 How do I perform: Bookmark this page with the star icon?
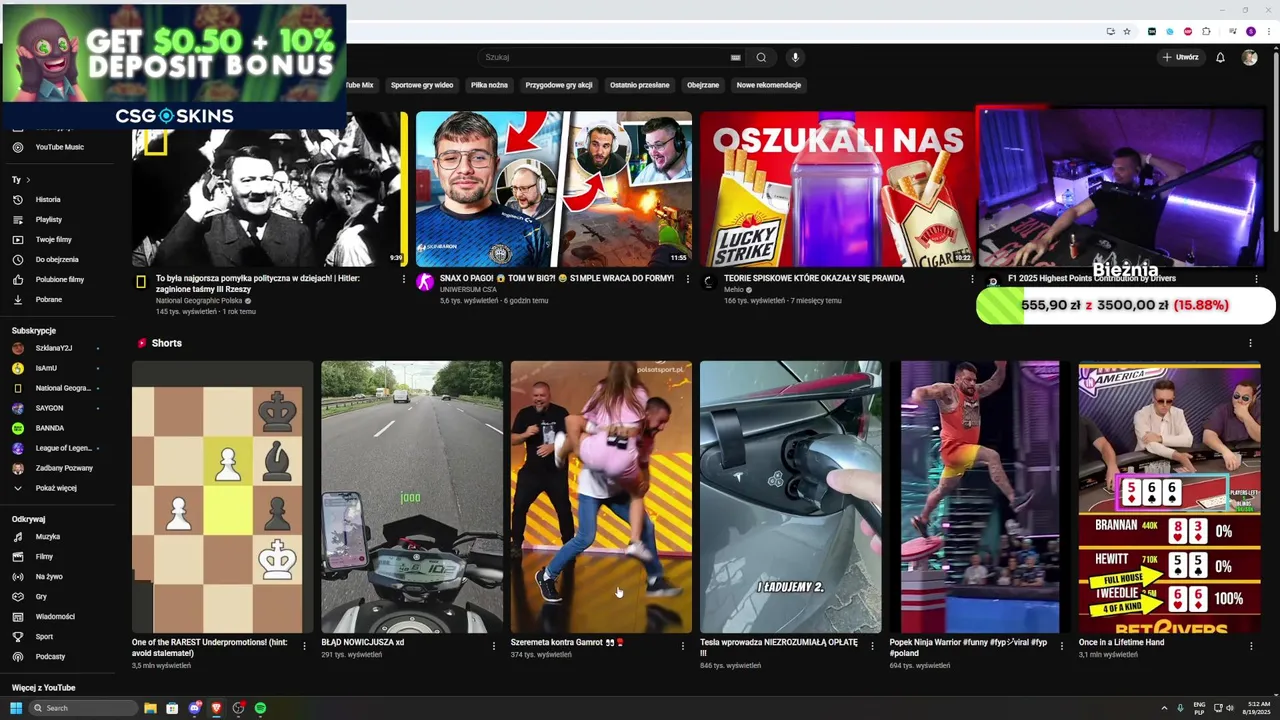[x=1127, y=31]
